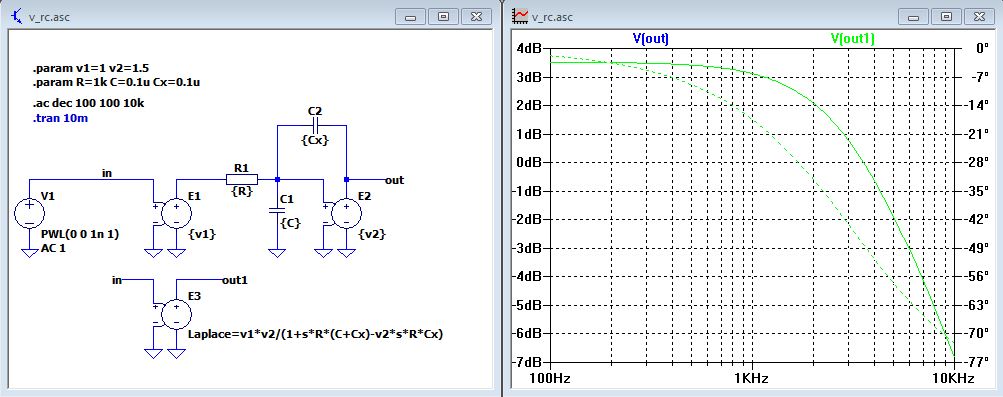Select the E2 controlled source symbol
1003x397 pixels.
click(346, 213)
